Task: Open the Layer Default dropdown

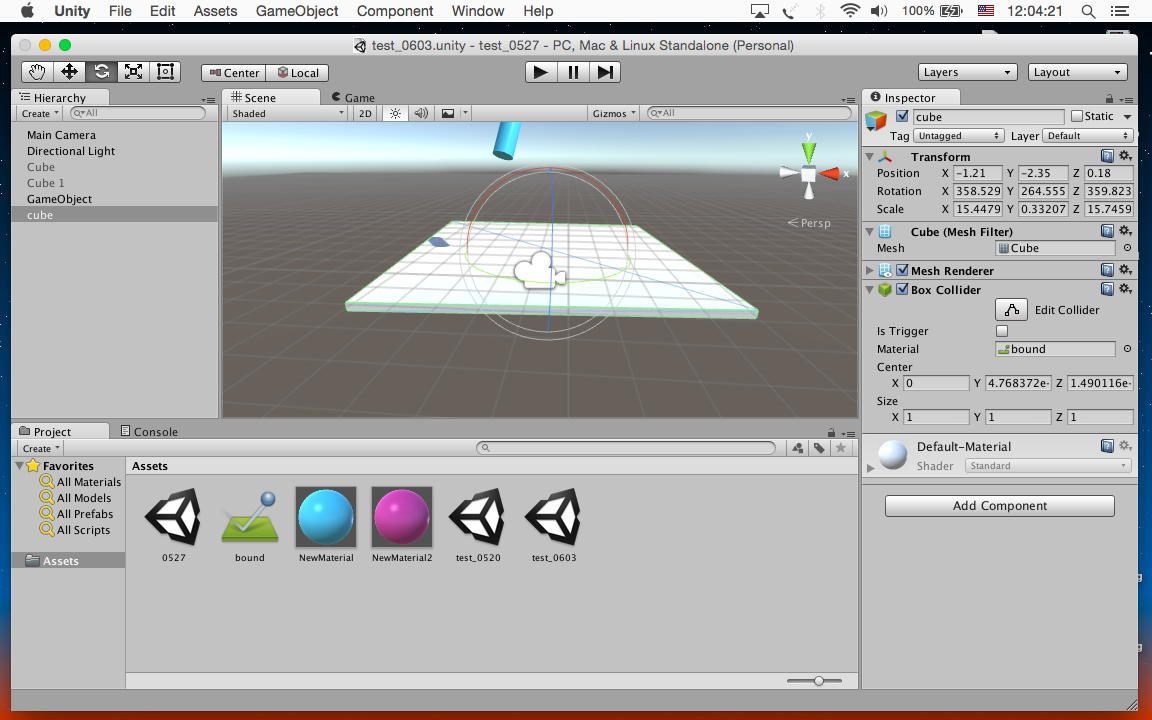Action: (1088, 136)
